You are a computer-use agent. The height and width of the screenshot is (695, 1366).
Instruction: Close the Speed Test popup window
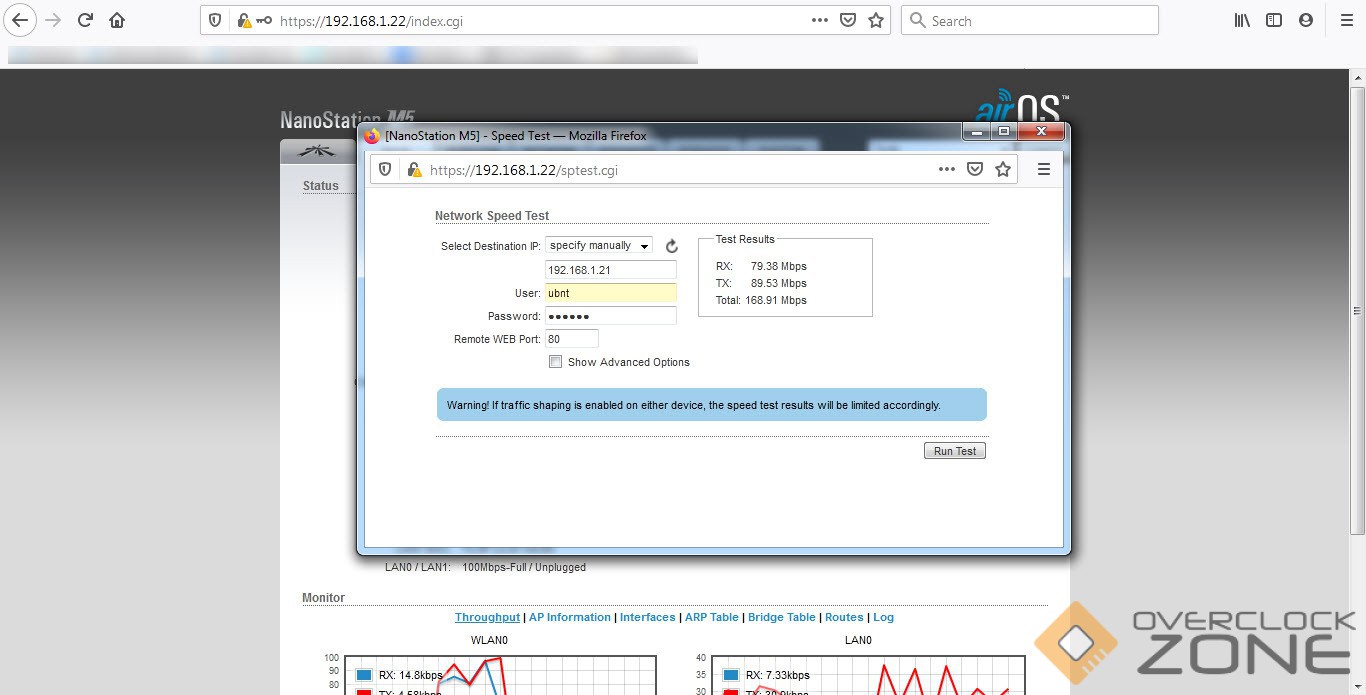point(1041,131)
